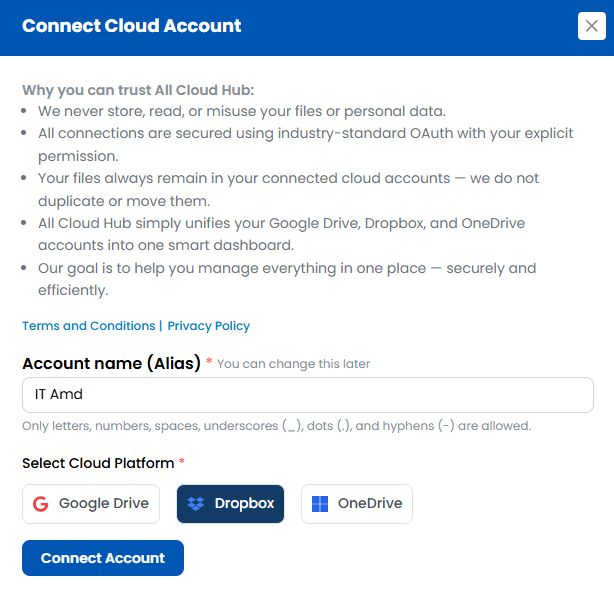
Task: Select the Google Drive platform label
Action: click(x=103, y=504)
